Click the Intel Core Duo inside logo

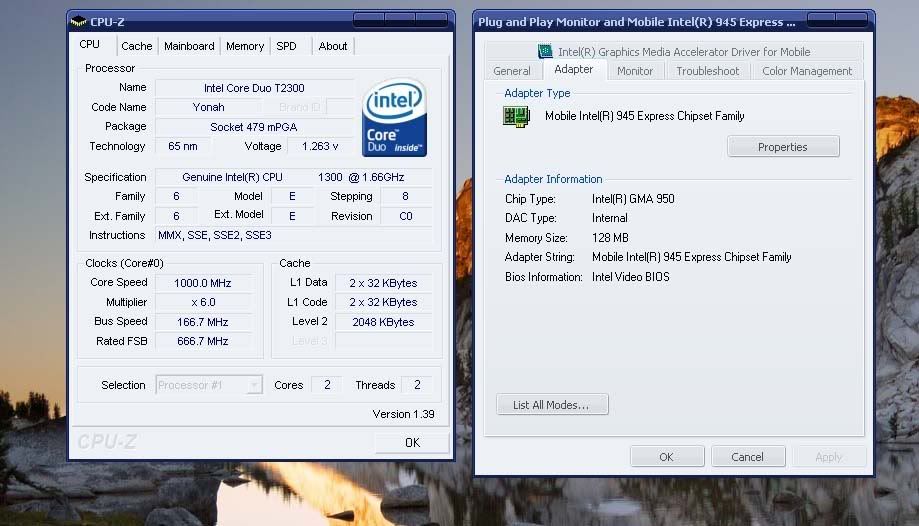(394, 117)
